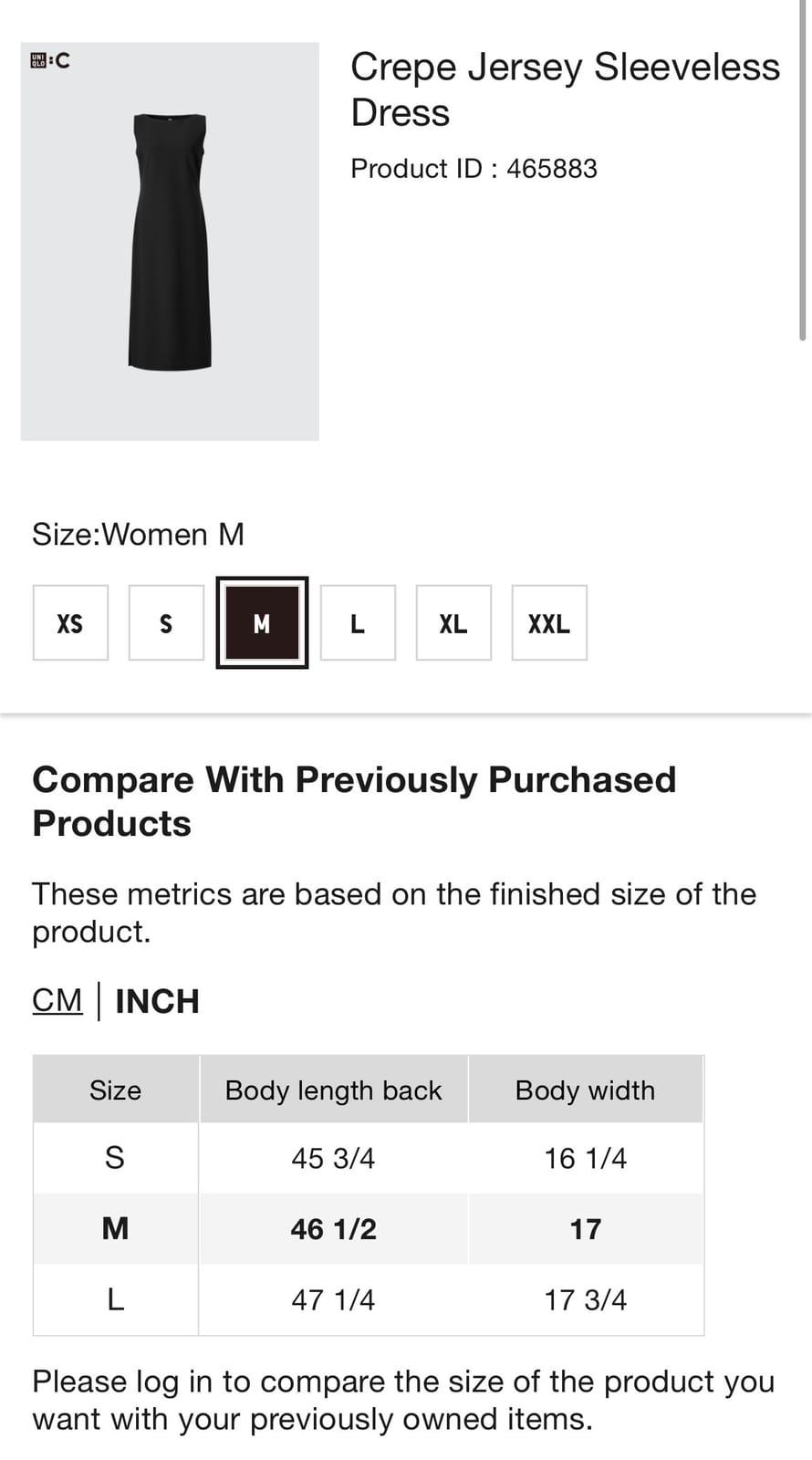Screen dimensions: 812x1460
Task: Click the Body length back column header
Action: coord(333,1090)
